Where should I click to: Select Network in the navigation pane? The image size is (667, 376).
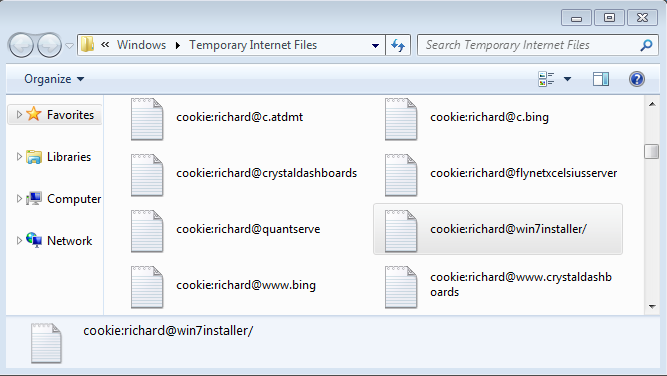pos(69,241)
